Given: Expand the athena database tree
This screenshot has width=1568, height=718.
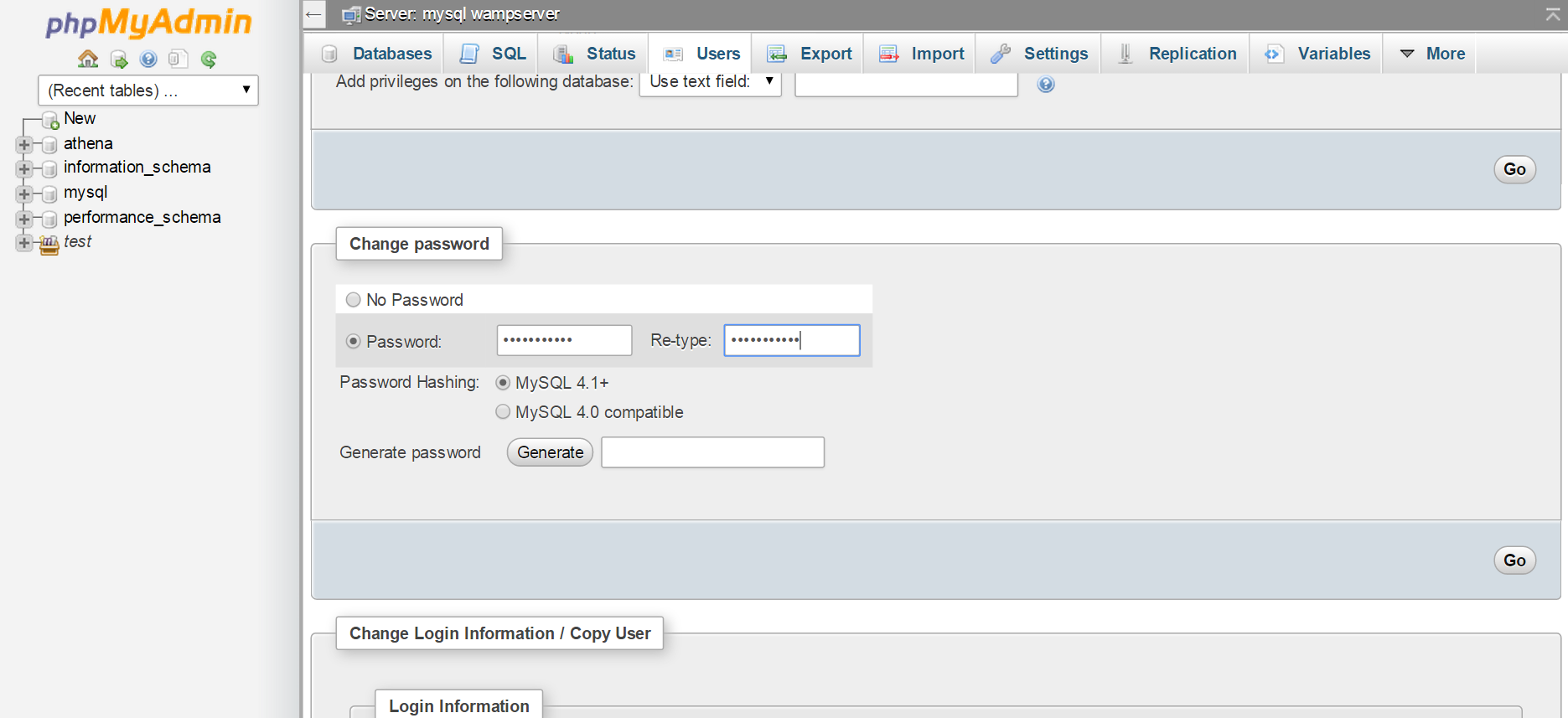Looking at the screenshot, I should coord(24,145).
